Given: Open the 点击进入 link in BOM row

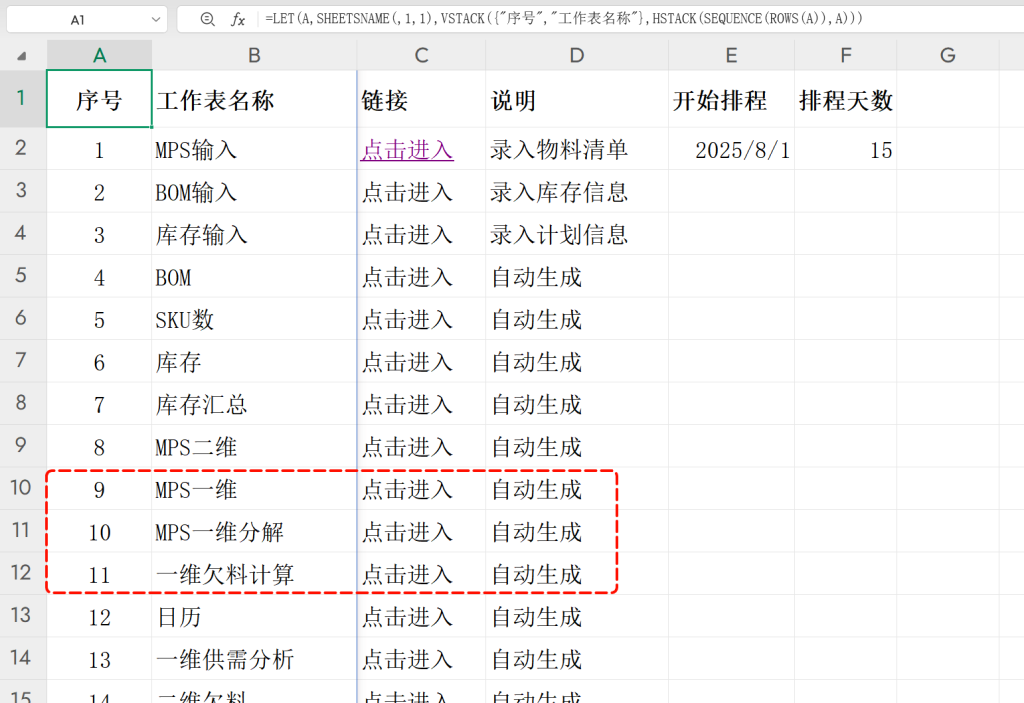Looking at the screenshot, I should point(407,278).
